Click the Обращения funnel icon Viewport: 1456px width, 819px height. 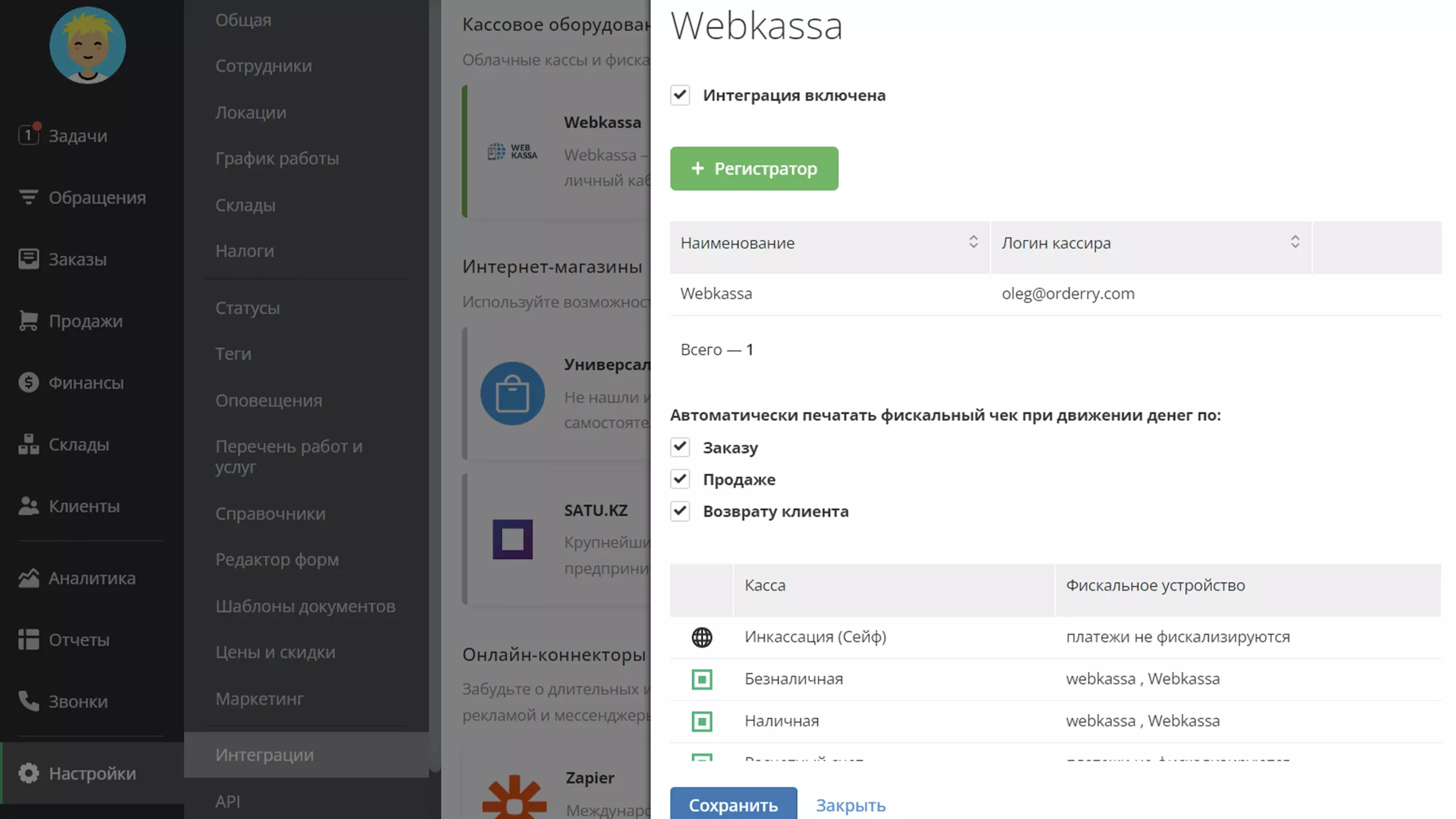[28, 197]
